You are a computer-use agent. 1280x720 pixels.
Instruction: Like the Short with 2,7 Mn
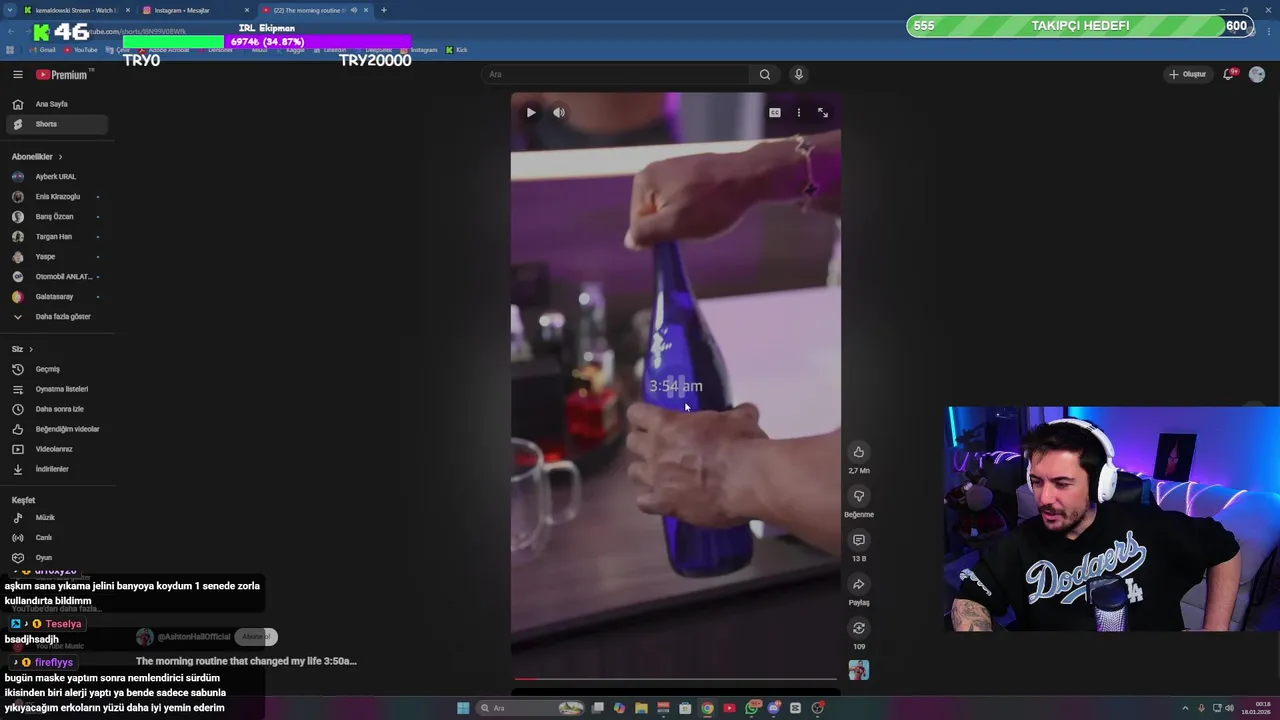pos(858,452)
